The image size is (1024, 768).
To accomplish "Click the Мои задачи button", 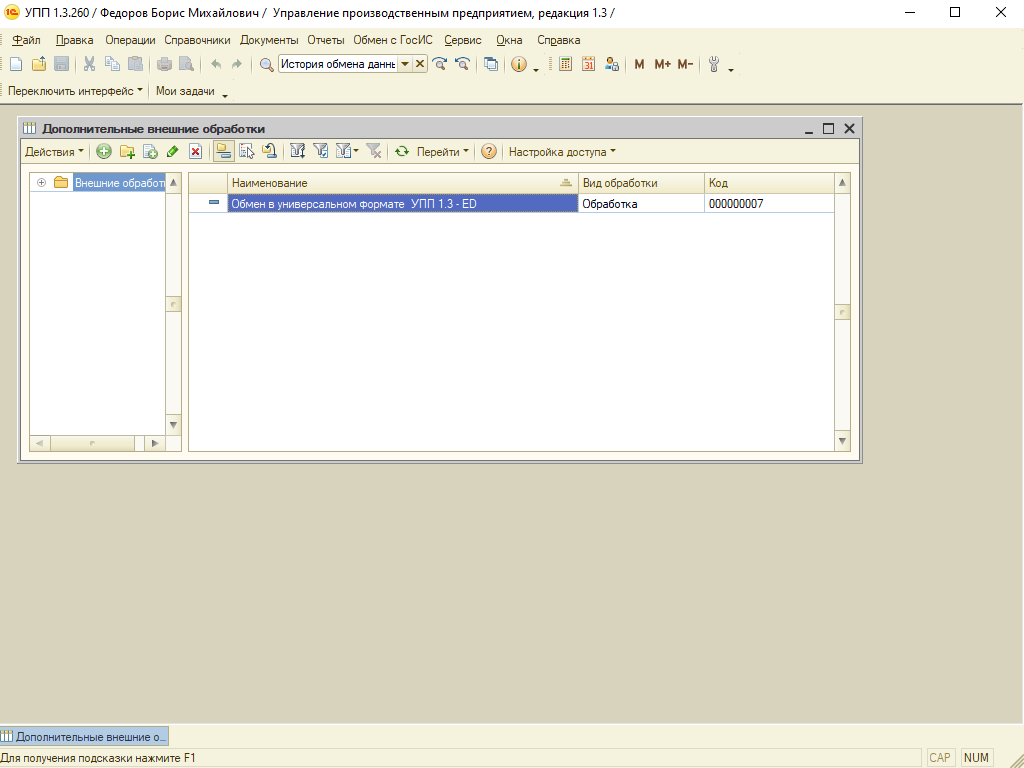I will click(x=185, y=91).
